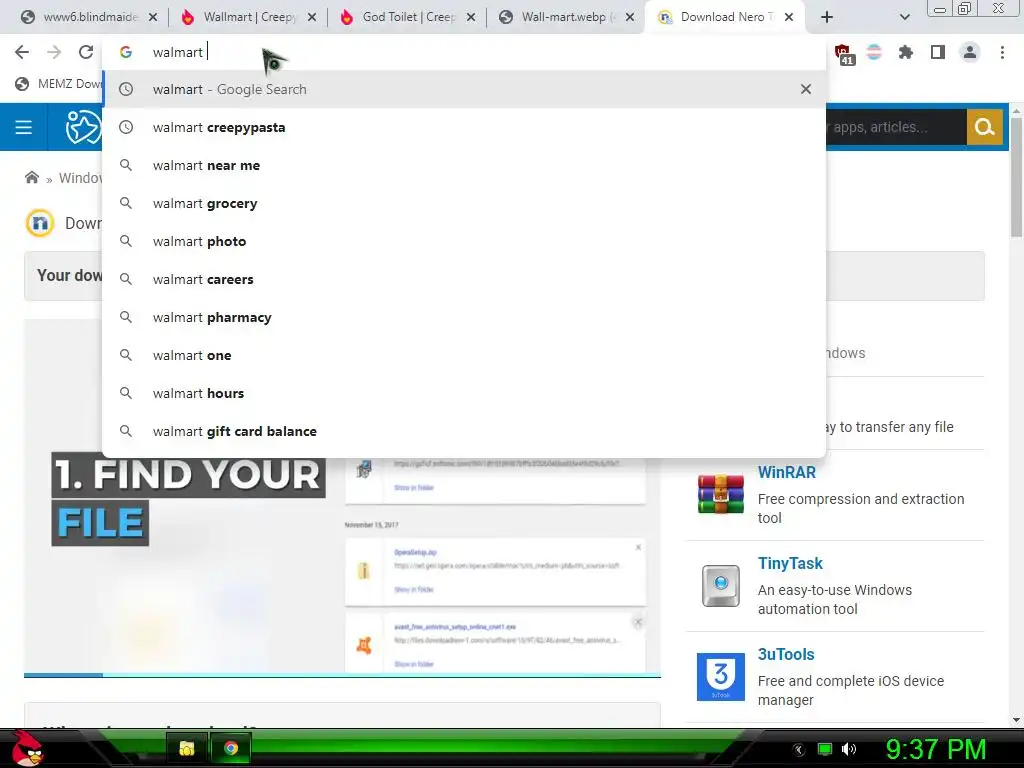The image size is (1024, 768).
Task: Close the Wall-mart.webp tab
Action: click(x=630, y=18)
